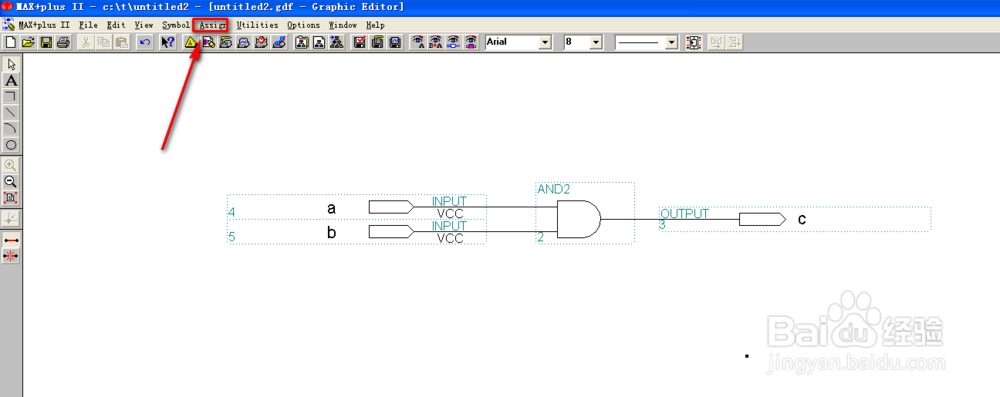This screenshot has height=397, width=1000.
Task: Open a file using the folder icon
Action: point(28,43)
